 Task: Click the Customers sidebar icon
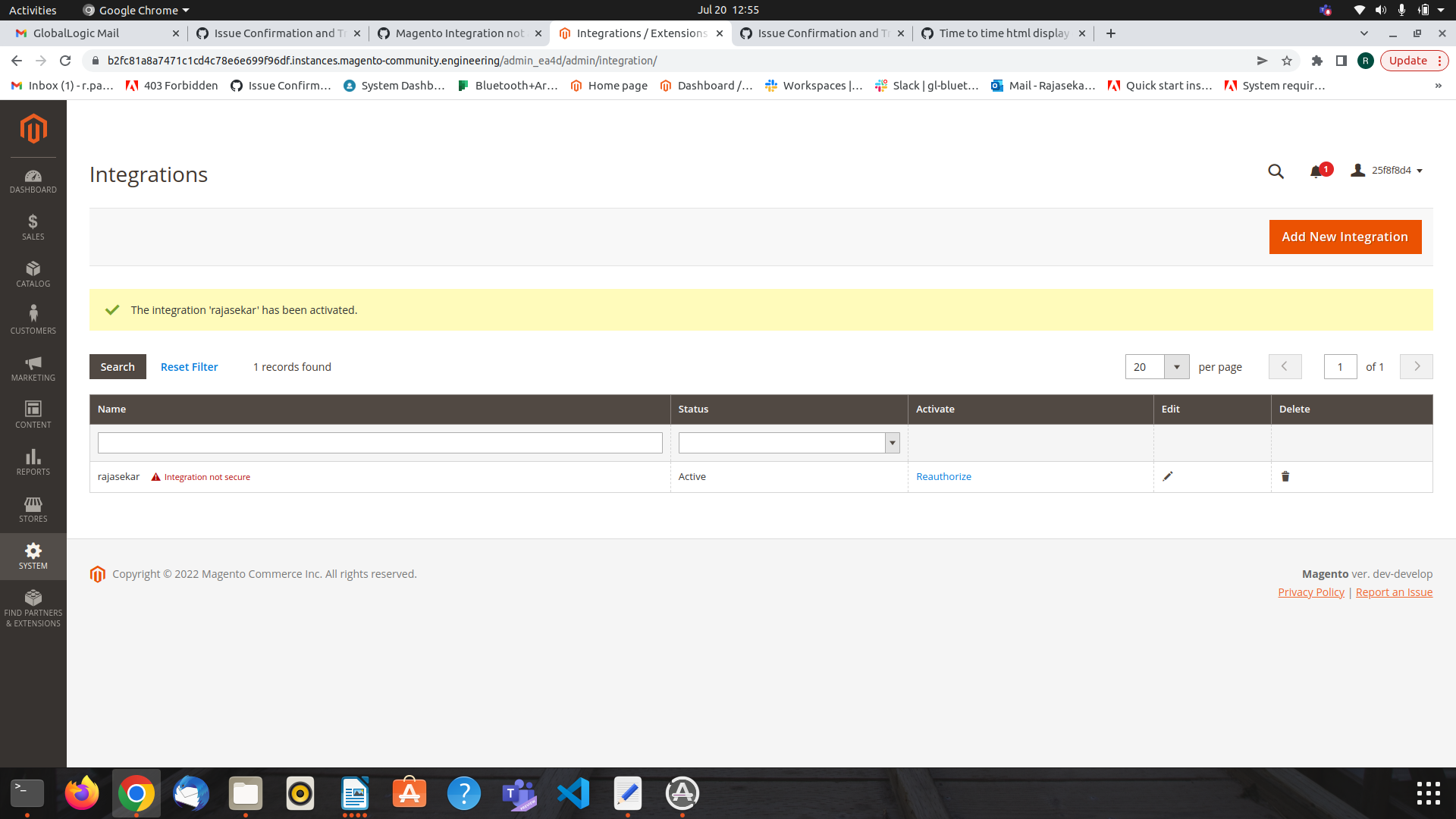click(33, 318)
